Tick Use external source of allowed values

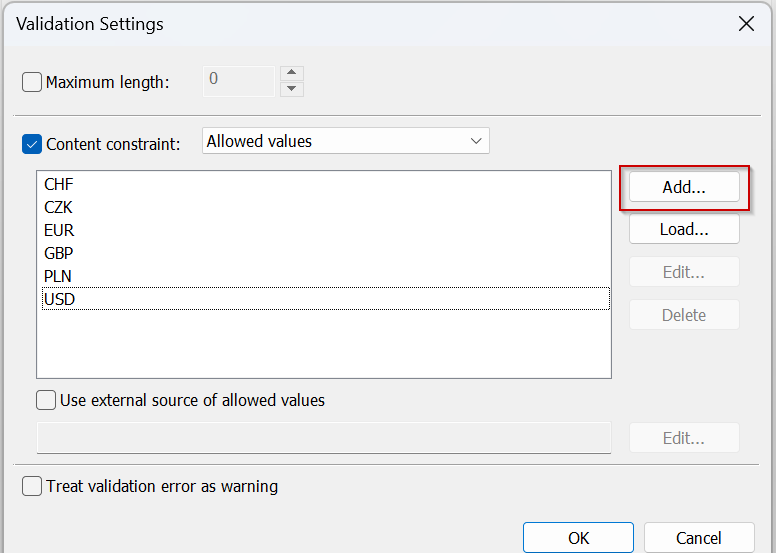click(46, 400)
